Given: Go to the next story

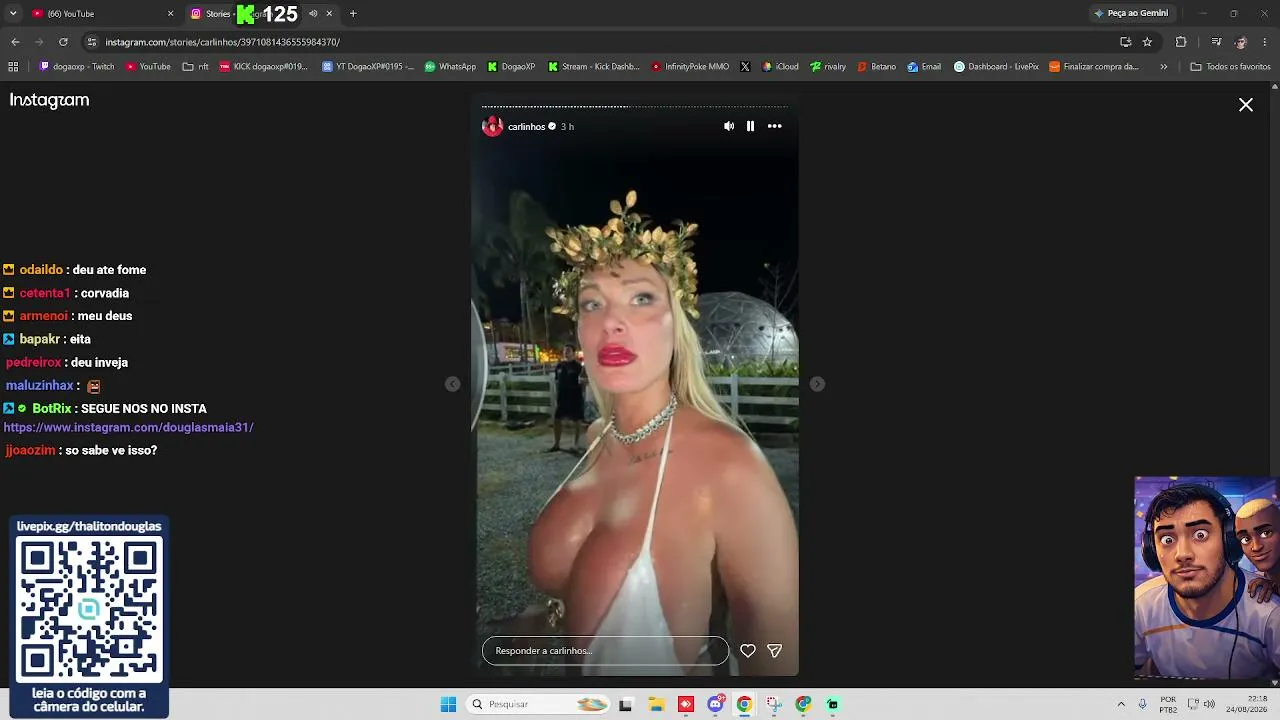Looking at the screenshot, I should point(817,384).
